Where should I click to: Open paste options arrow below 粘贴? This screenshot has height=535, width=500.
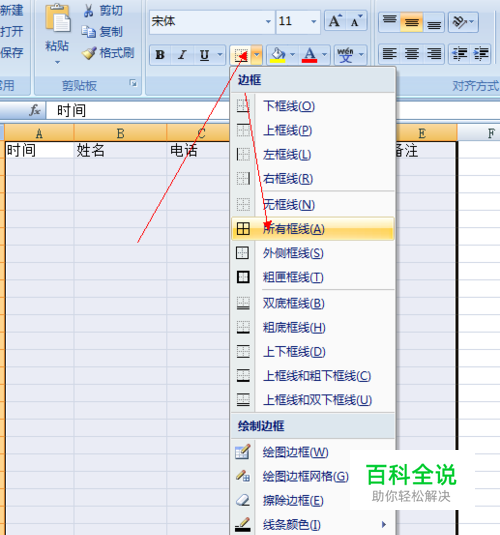(57, 62)
